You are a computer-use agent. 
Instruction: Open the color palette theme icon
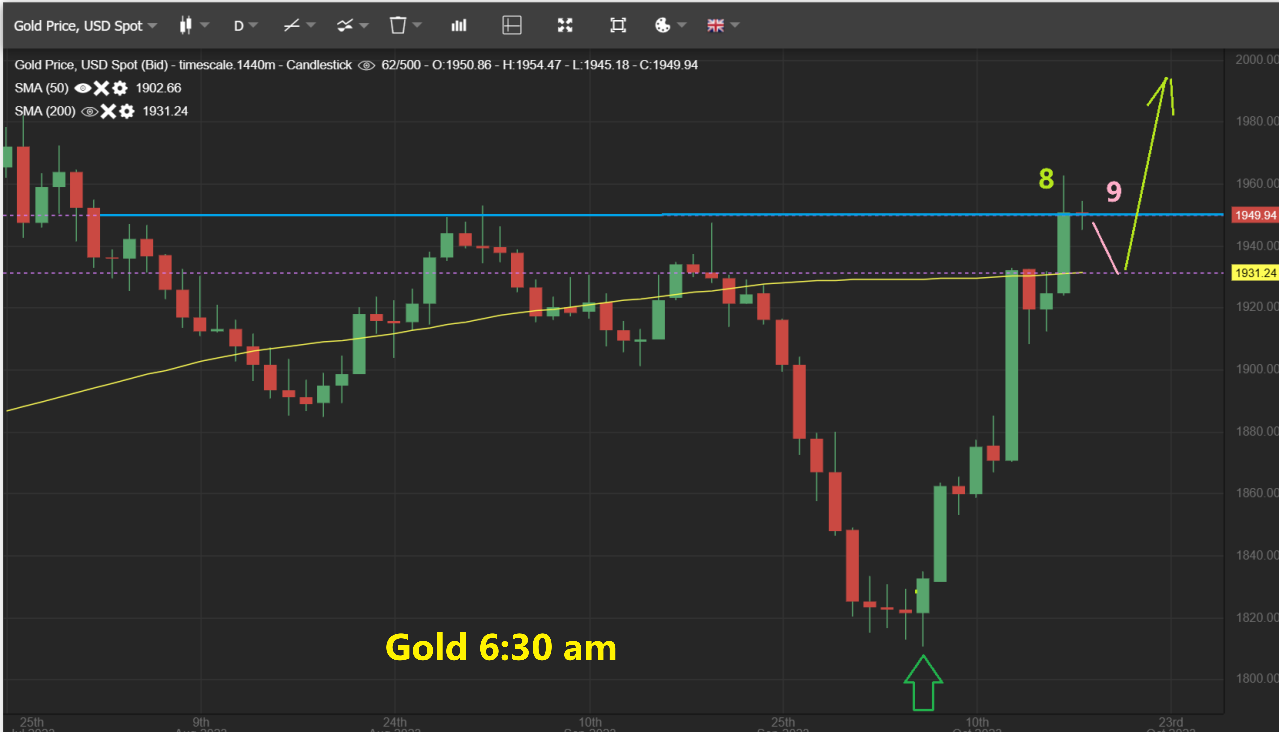[670, 25]
